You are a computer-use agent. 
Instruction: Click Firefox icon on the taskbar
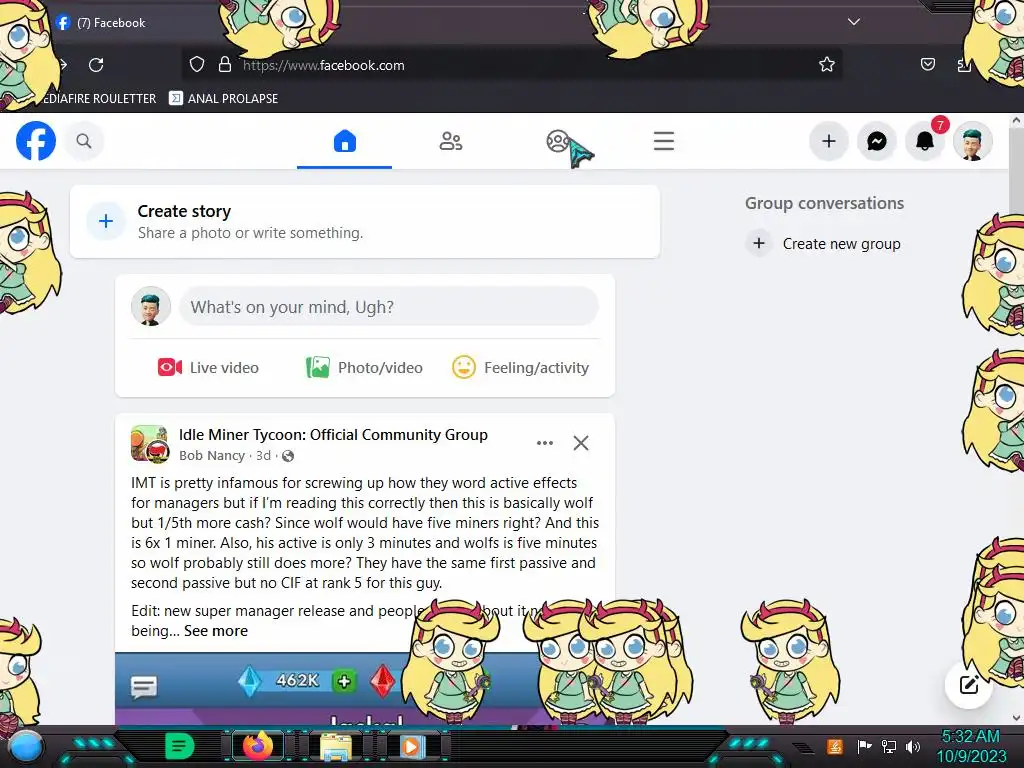click(x=258, y=746)
